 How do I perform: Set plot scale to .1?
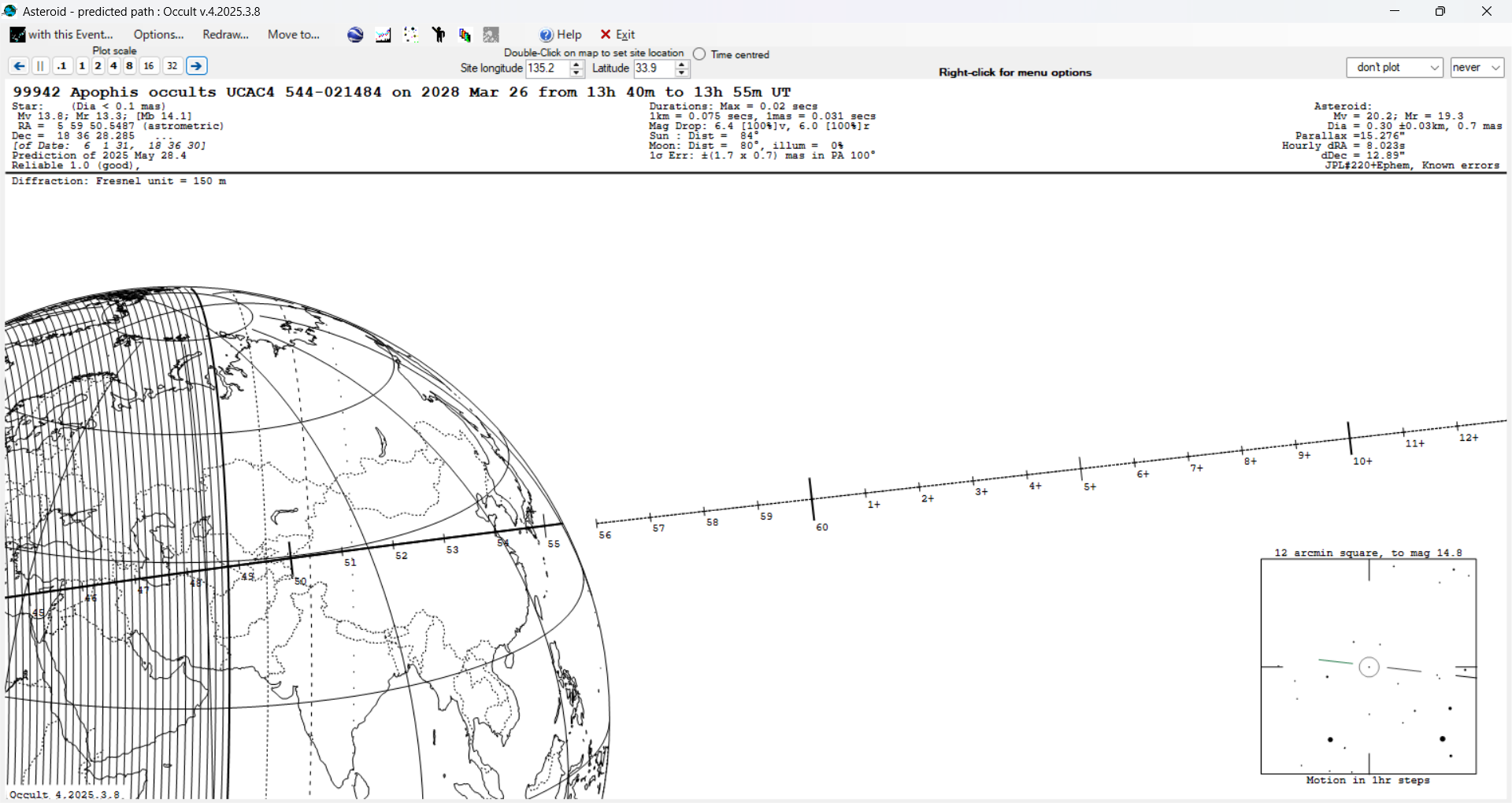(x=62, y=66)
